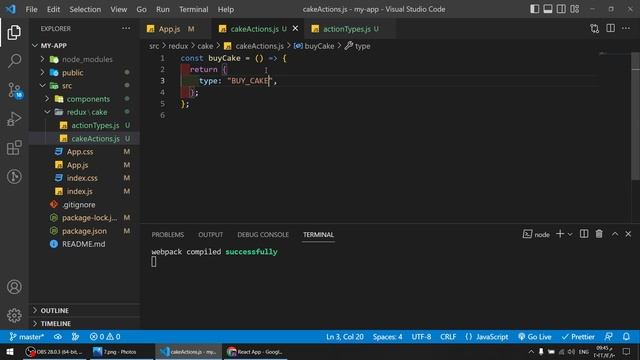The height and width of the screenshot is (360, 640).
Task: Open the Help menu
Action: (226, 9)
